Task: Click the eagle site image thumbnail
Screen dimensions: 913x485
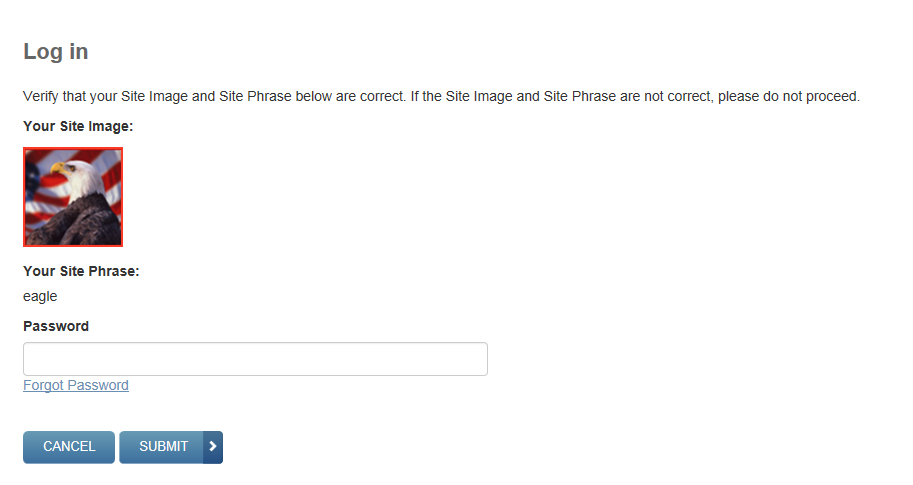Action: (x=73, y=197)
